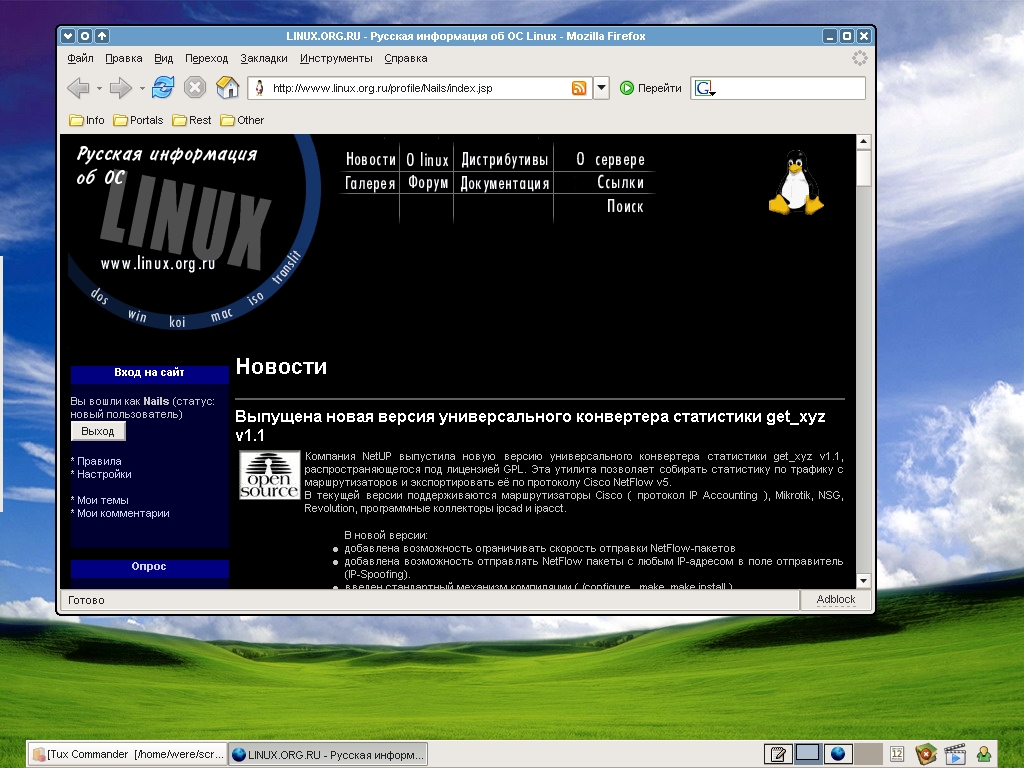This screenshot has width=1024, height=768.
Task: Click the shade-window up arrow title icon
Action: click(x=102, y=36)
